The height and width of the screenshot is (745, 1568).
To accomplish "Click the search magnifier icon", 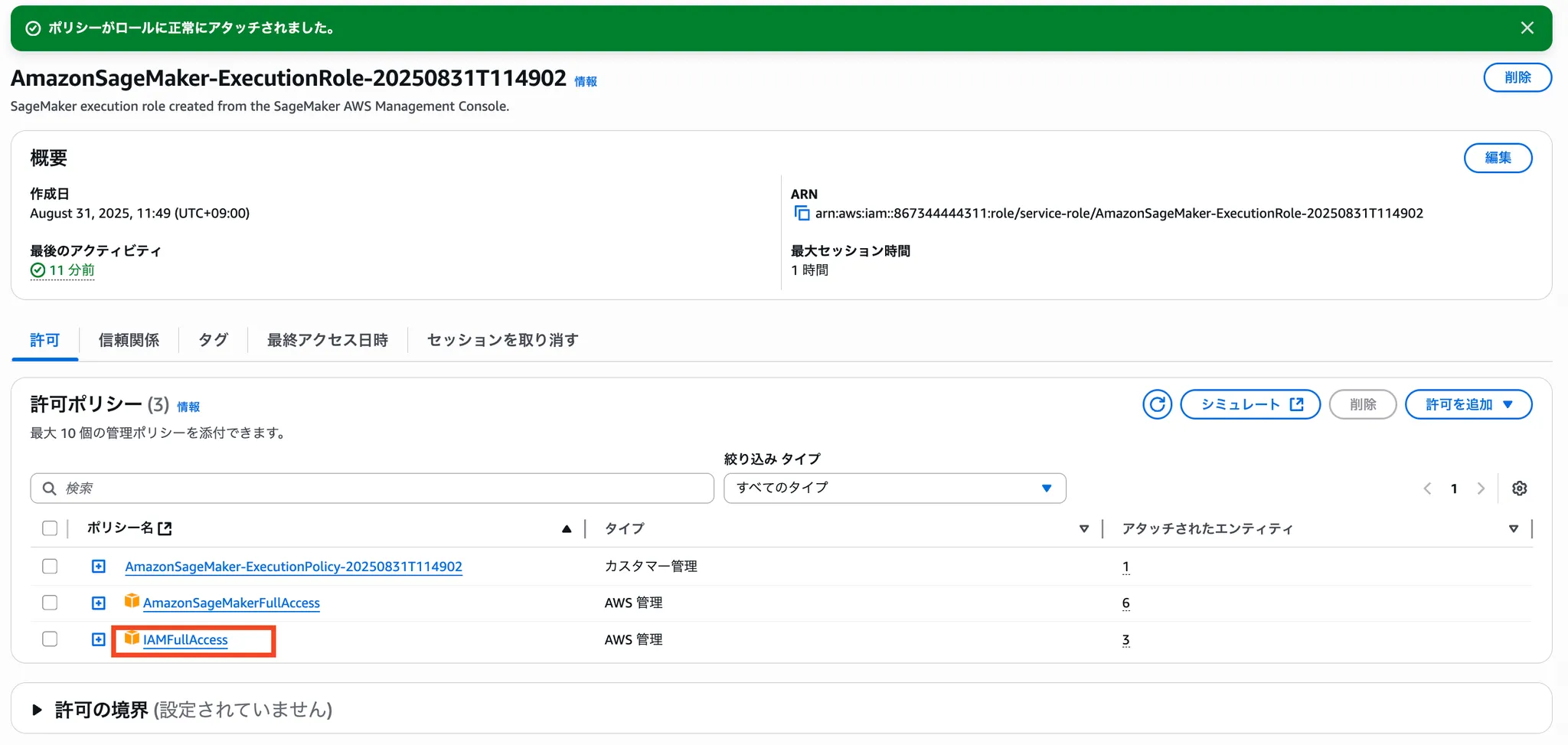I will 49,488.
